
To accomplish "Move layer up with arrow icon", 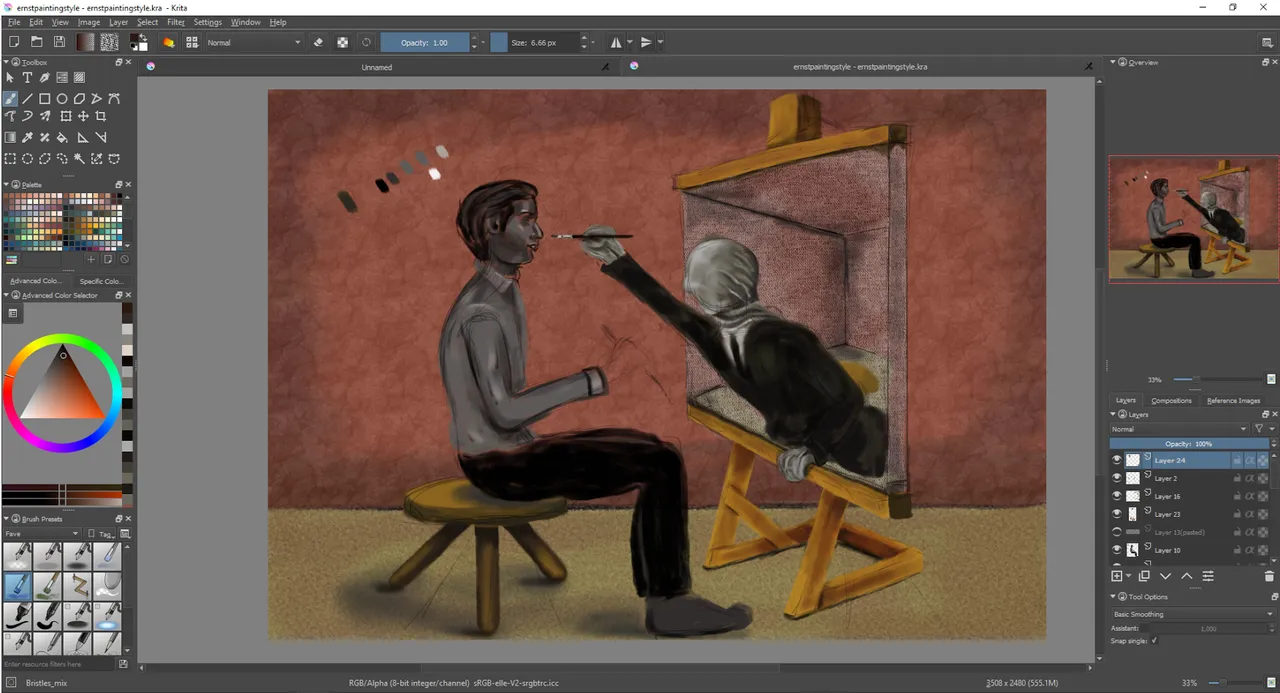I will pyautogui.click(x=1187, y=576).
